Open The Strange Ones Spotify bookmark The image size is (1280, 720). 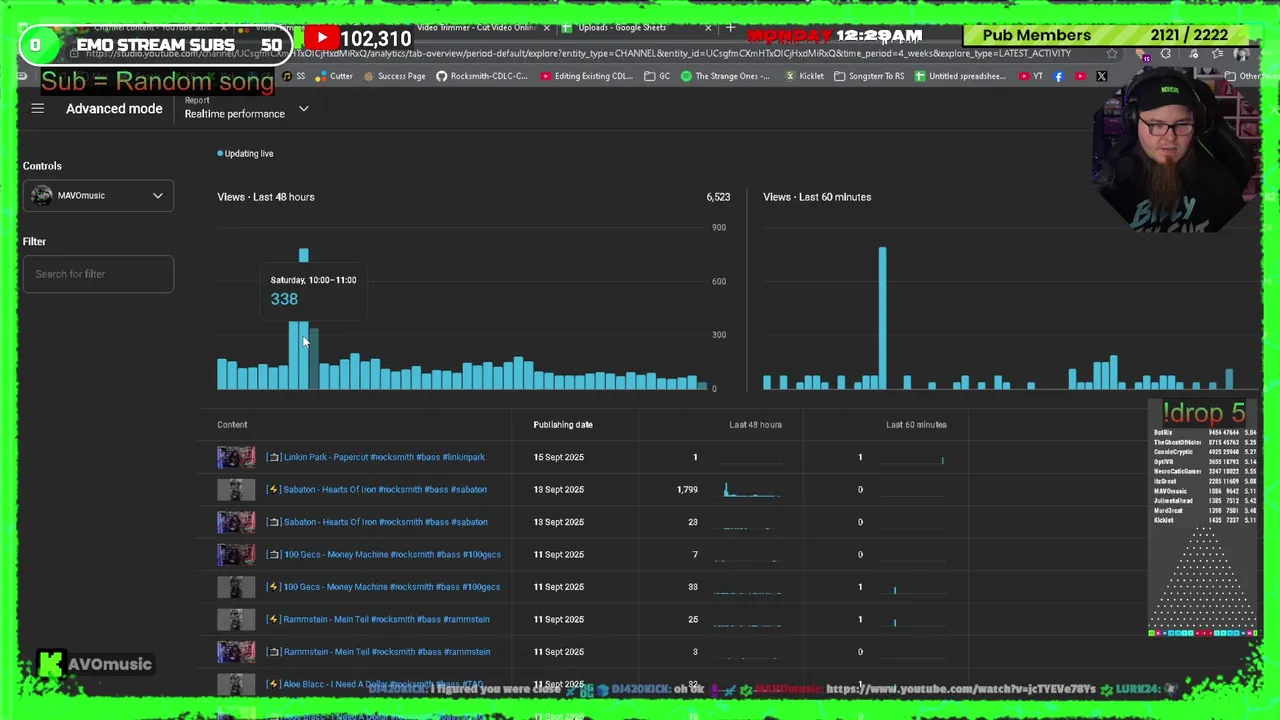tap(726, 76)
